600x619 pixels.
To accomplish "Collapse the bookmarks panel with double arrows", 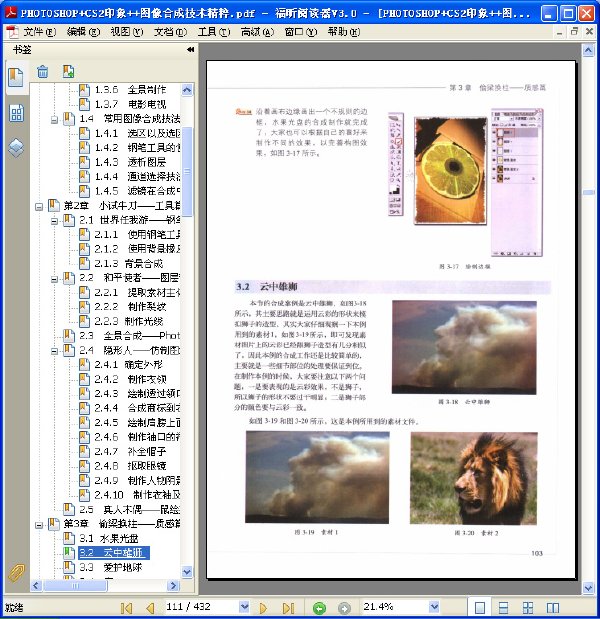I will (190, 49).
